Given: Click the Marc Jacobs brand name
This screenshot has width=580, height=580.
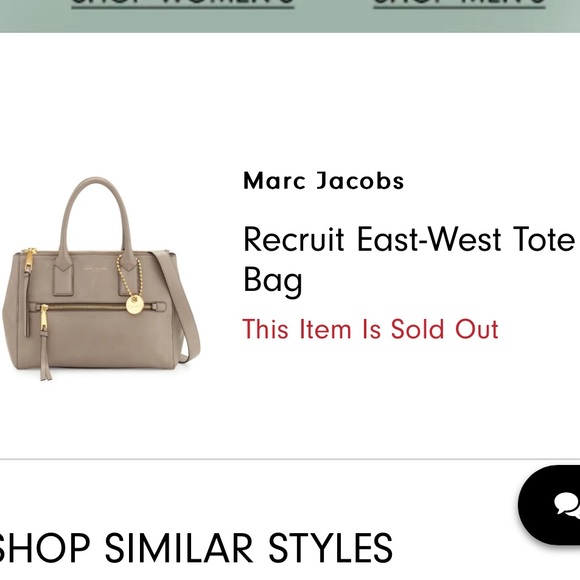Looking at the screenshot, I should 324,181.
